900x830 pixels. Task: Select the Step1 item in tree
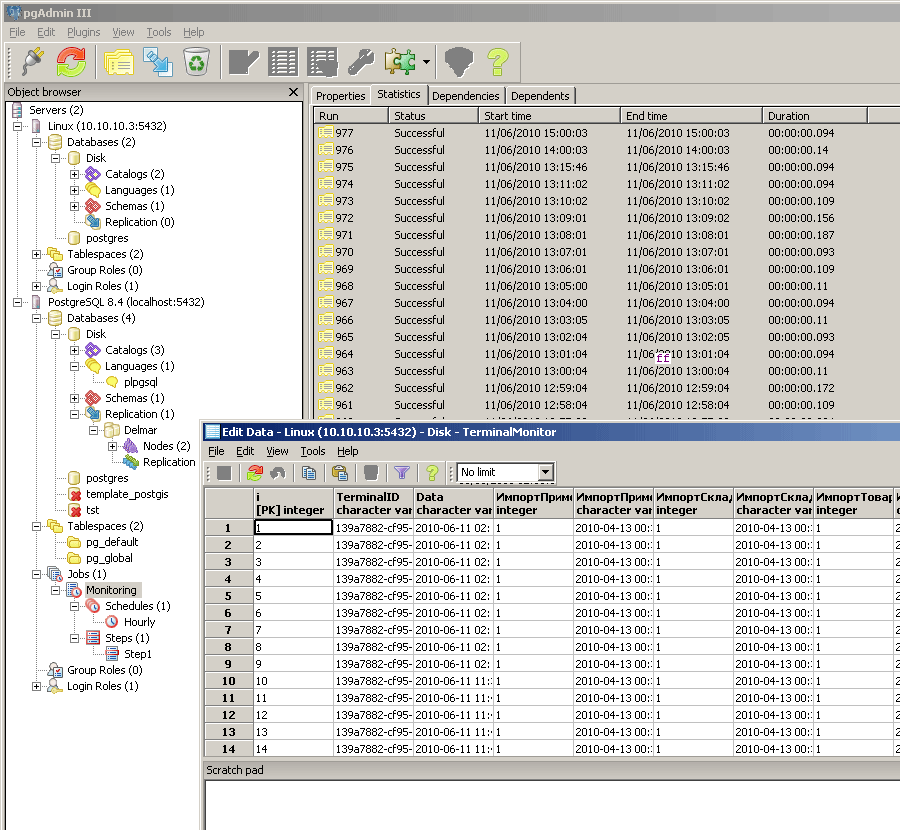138,654
